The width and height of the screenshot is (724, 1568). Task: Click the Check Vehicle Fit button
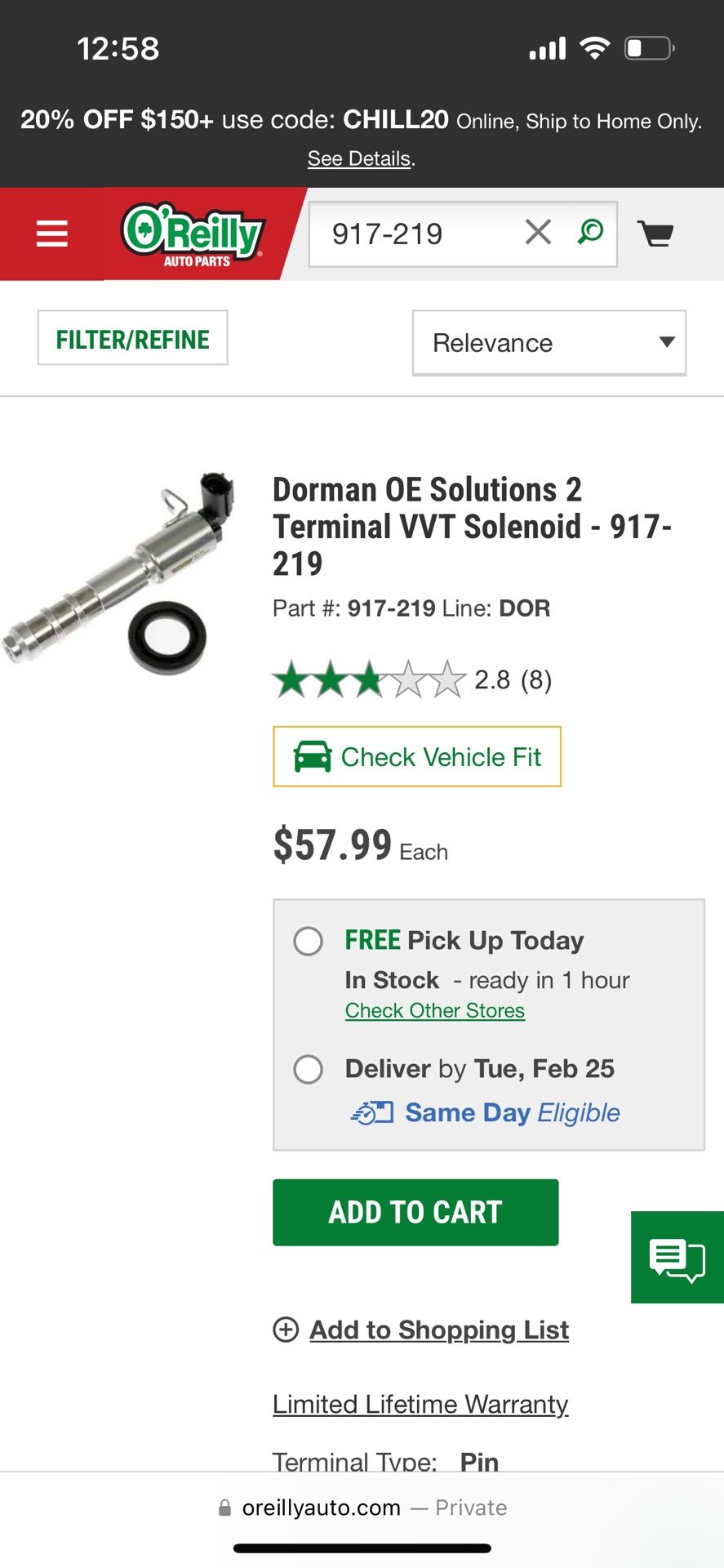coord(417,757)
